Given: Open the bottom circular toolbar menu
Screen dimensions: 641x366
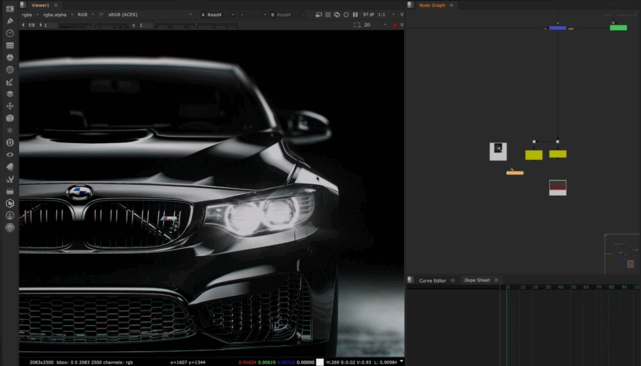Looking at the screenshot, I should 10,227.
